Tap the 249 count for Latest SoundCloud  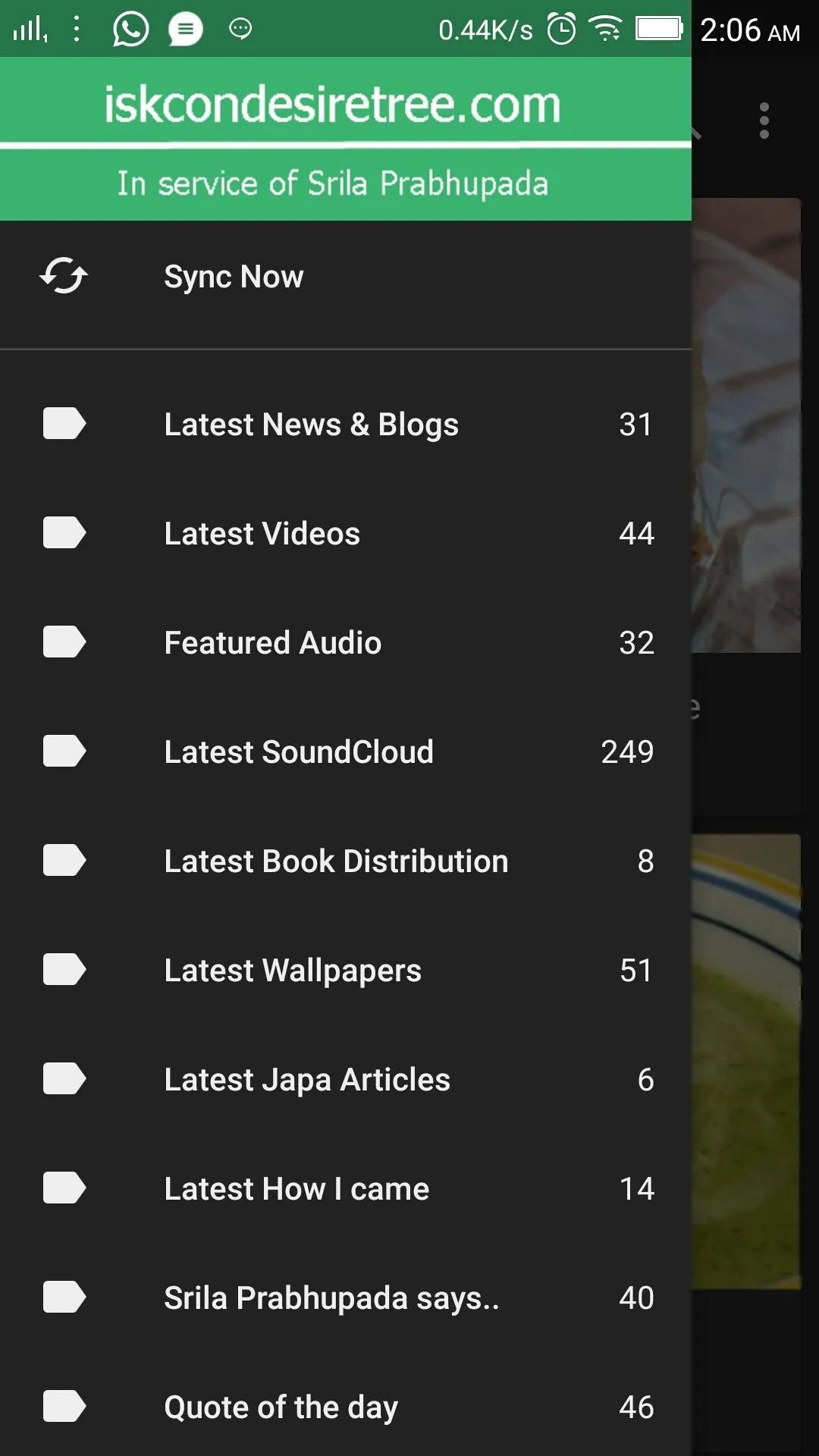627,752
